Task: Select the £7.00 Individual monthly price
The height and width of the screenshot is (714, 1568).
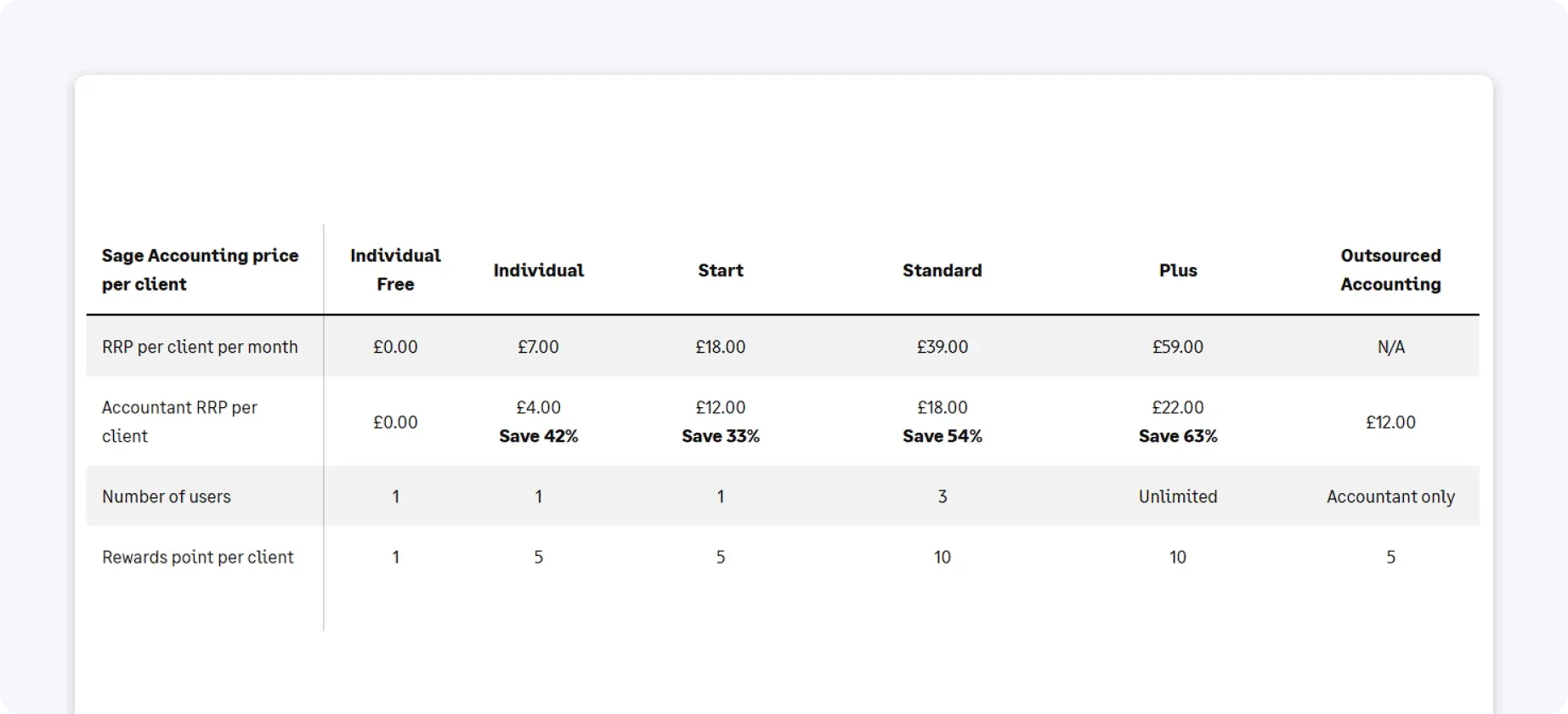Action: (538, 347)
